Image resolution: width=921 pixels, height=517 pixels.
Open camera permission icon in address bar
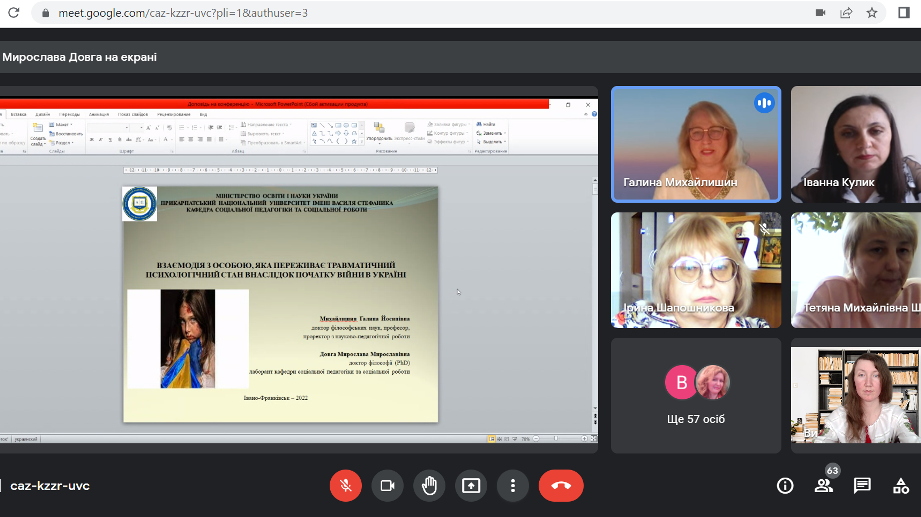click(x=820, y=13)
